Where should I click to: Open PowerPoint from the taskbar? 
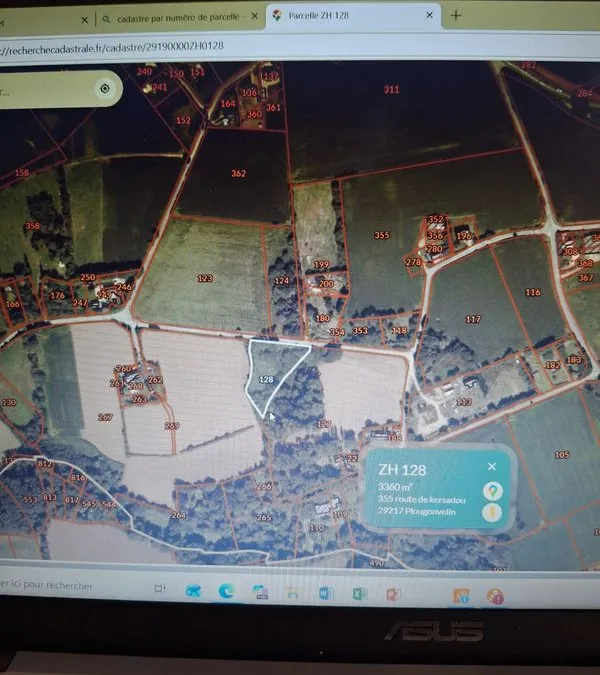(393, 595)
